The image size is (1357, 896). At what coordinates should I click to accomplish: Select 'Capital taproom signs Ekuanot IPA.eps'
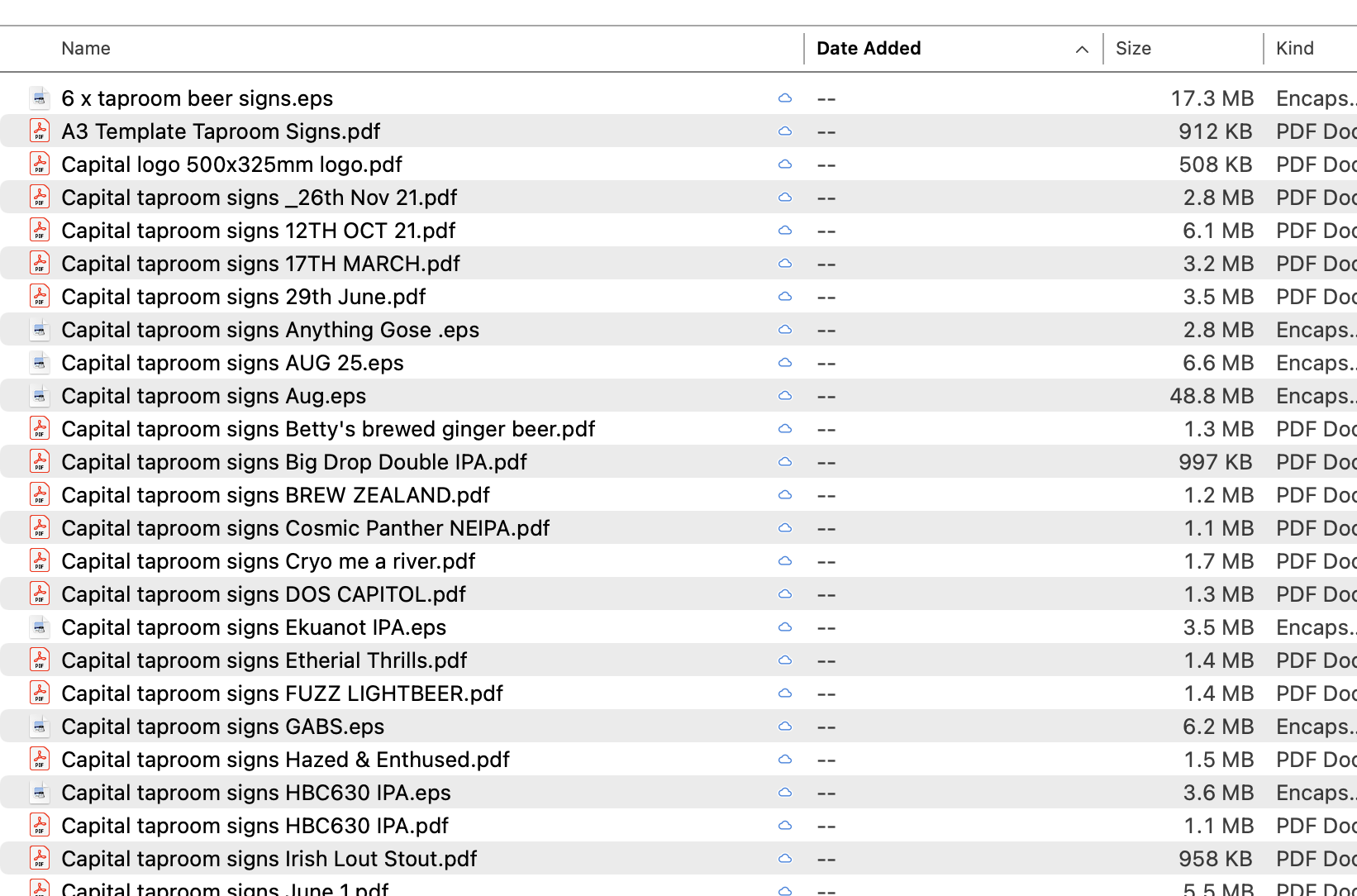tap(254, 627)
